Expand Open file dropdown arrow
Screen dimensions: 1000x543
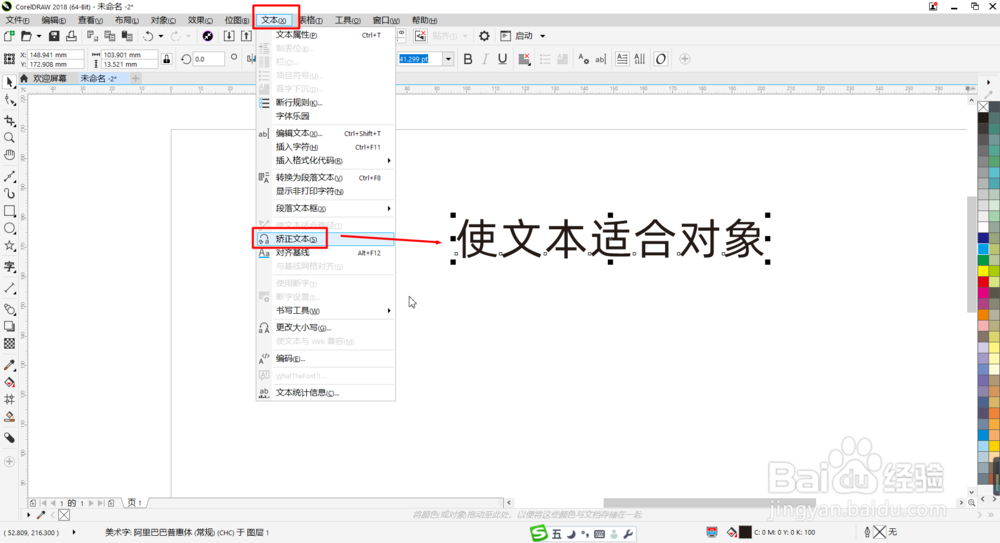38,36
